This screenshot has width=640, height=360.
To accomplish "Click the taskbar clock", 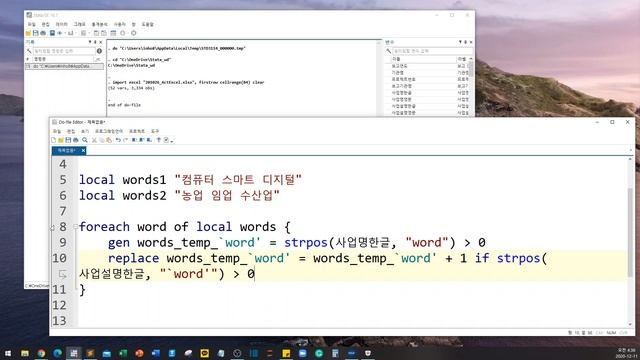I will pos(627,353).
